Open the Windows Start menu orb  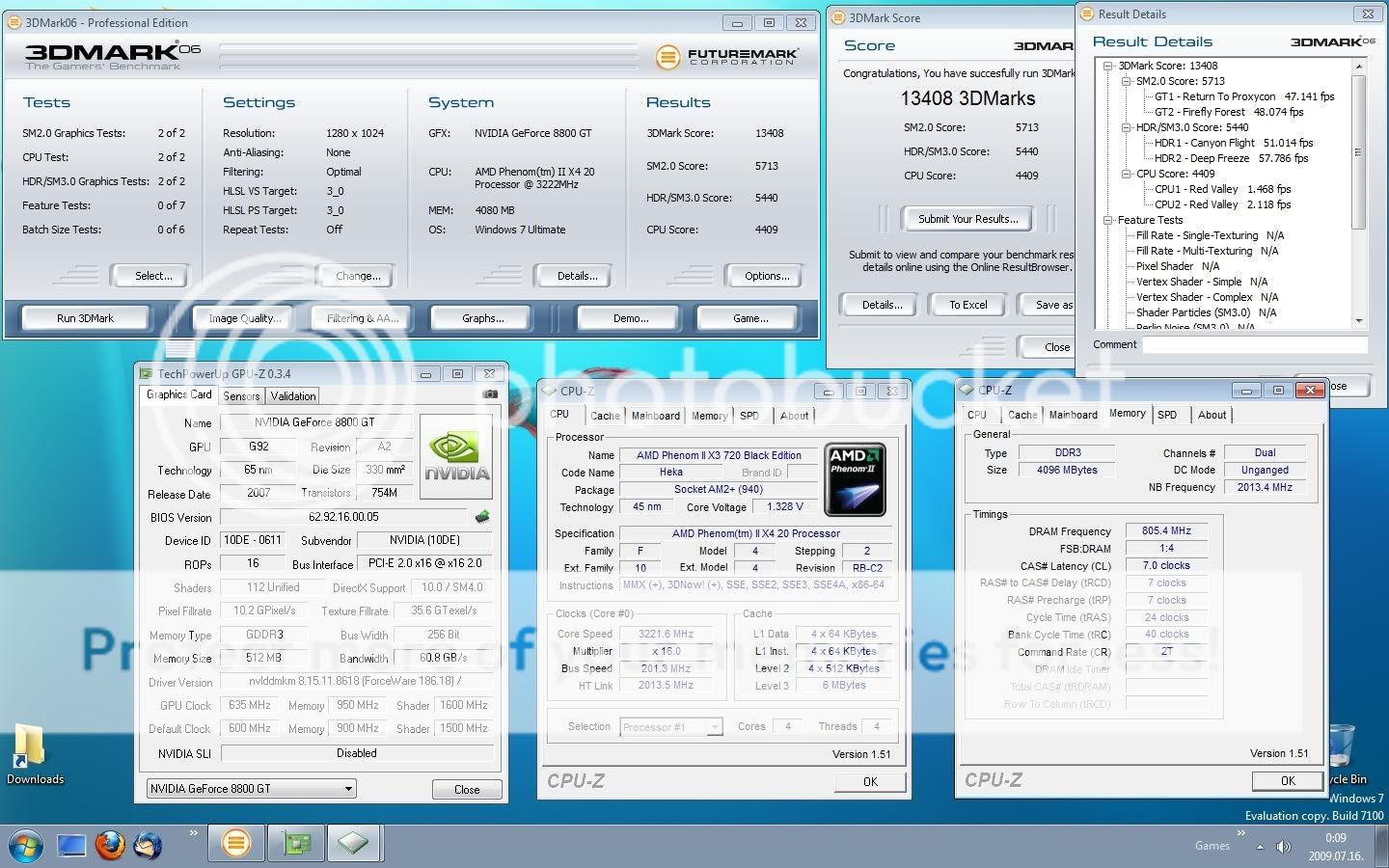[26, 845]
